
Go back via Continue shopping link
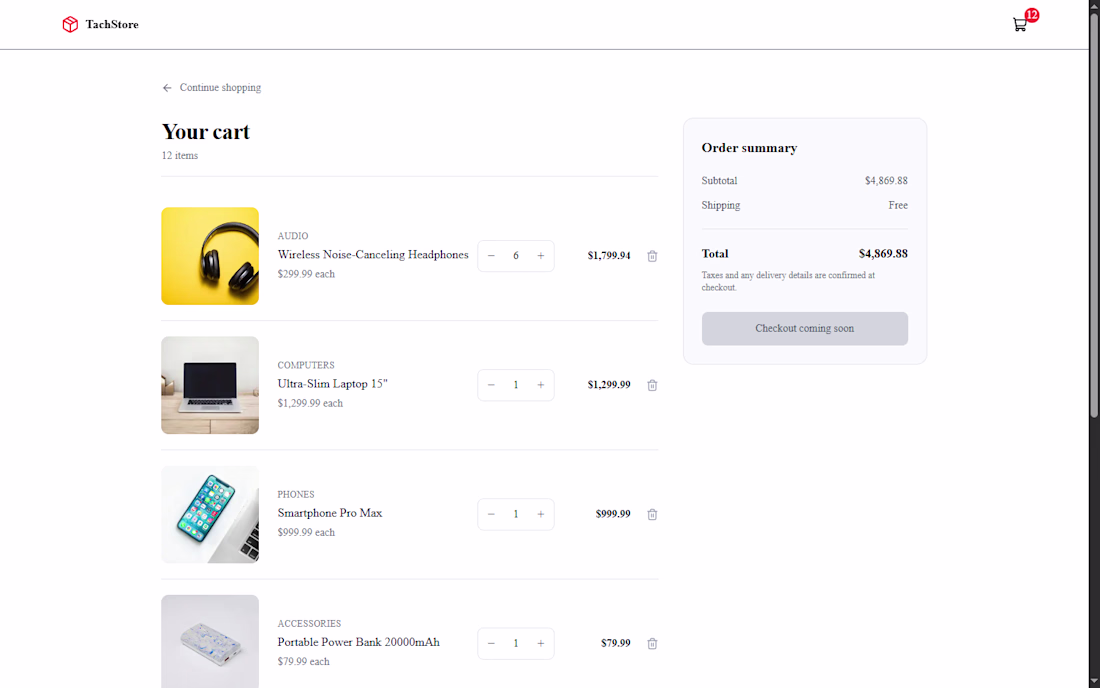tap(211, 88)
